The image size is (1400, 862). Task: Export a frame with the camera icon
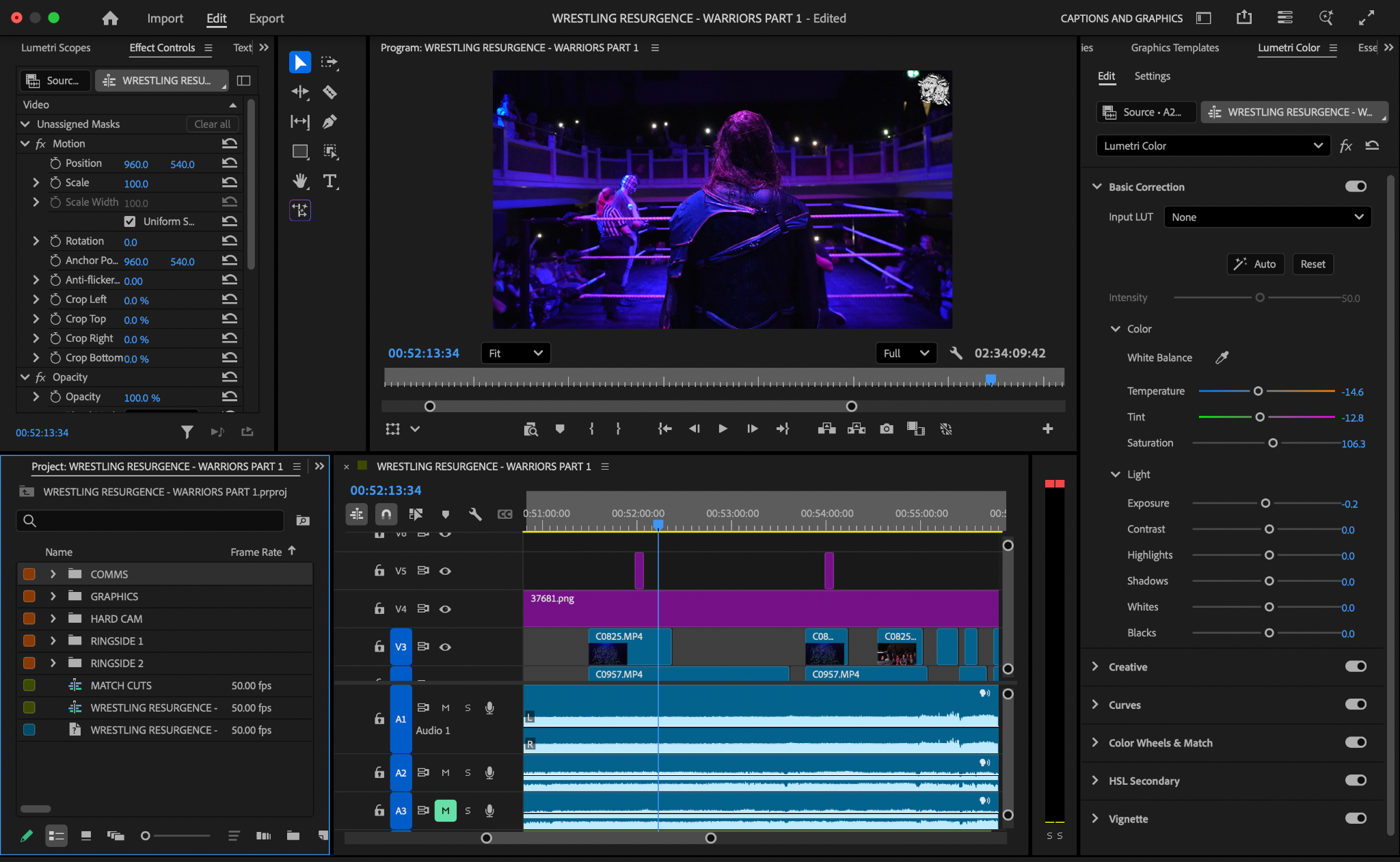click(887, 429)
